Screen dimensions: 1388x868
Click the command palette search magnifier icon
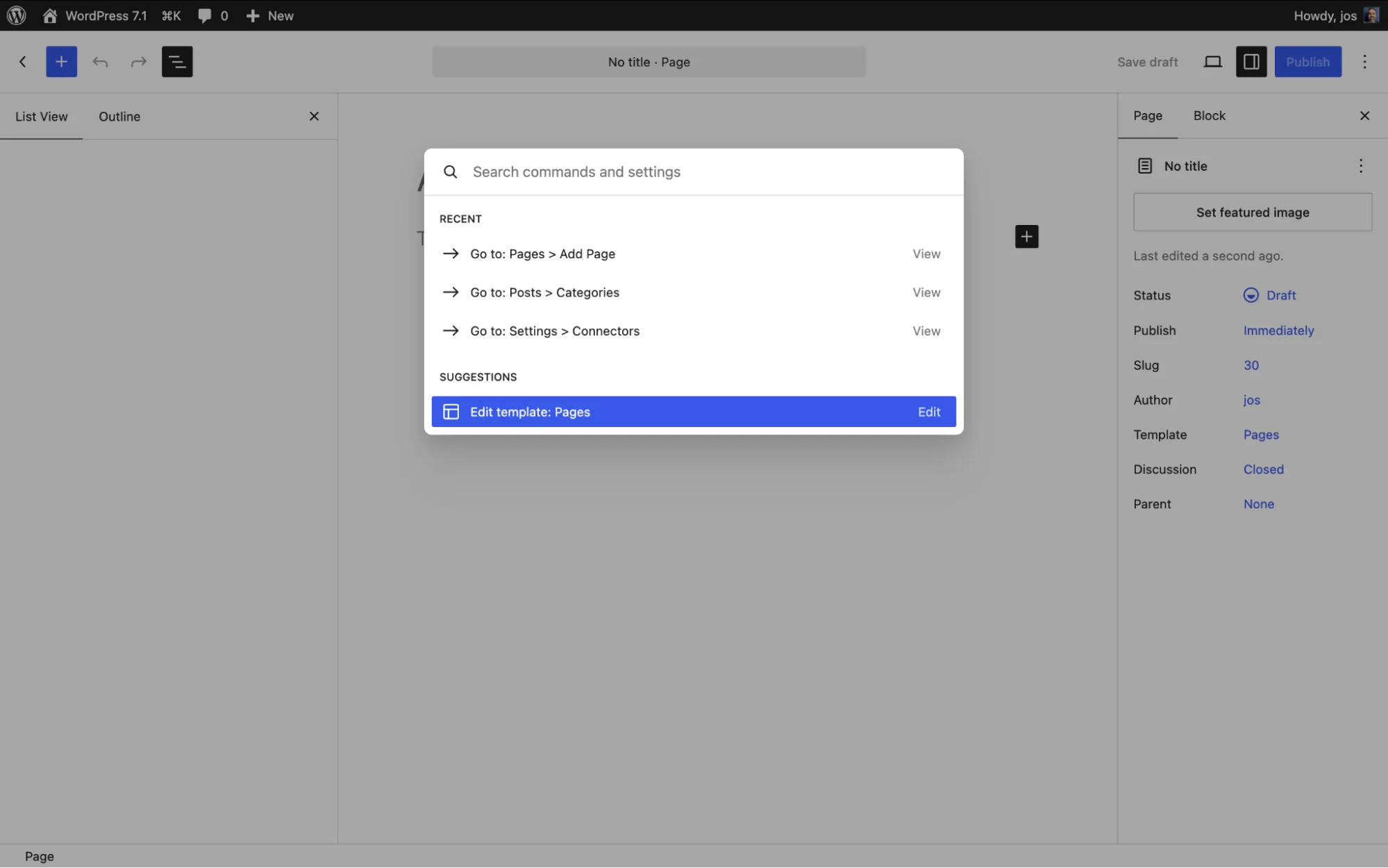tap(450, 172)
